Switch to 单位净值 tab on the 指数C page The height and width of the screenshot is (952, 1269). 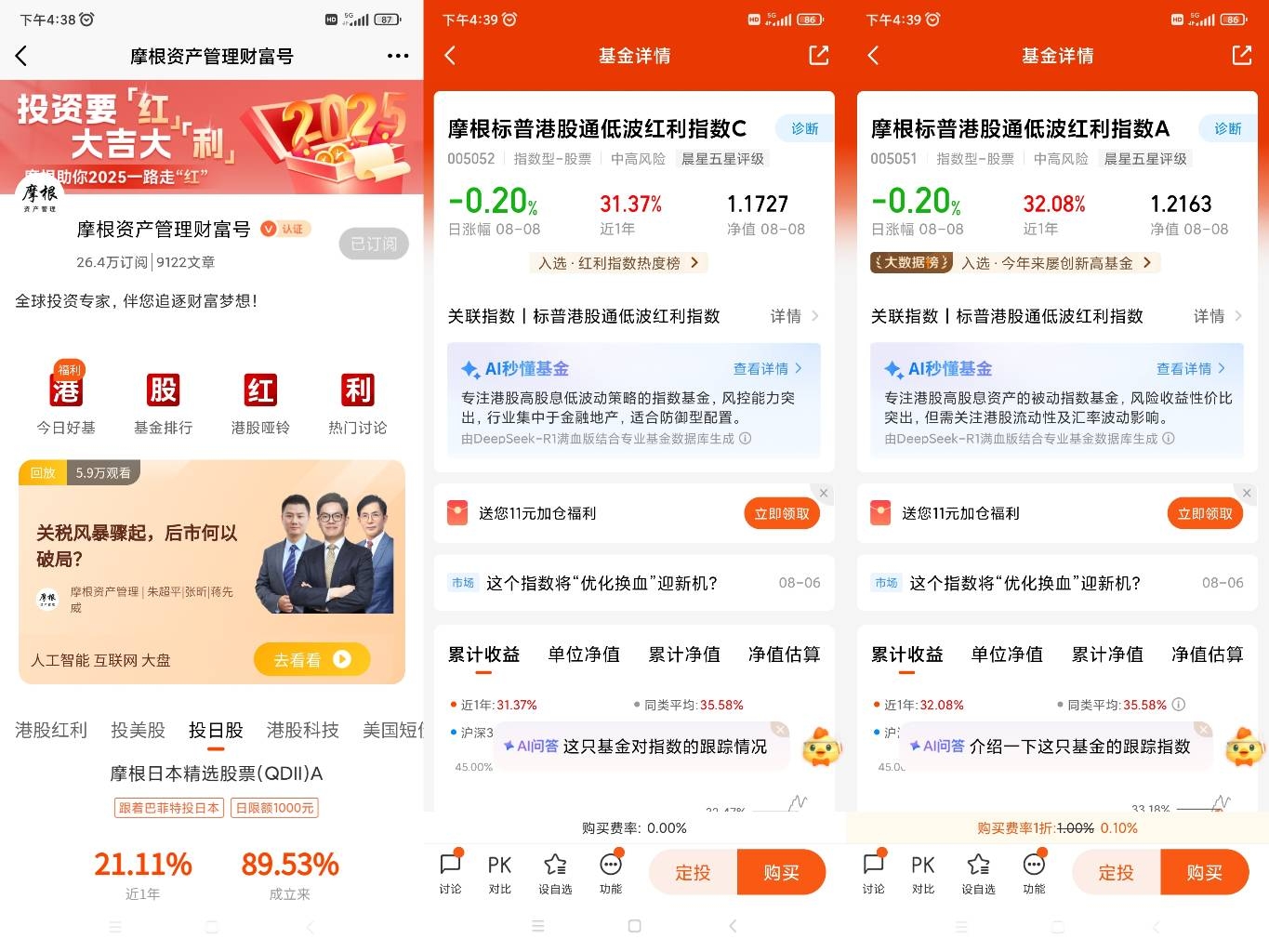[584, 654]
